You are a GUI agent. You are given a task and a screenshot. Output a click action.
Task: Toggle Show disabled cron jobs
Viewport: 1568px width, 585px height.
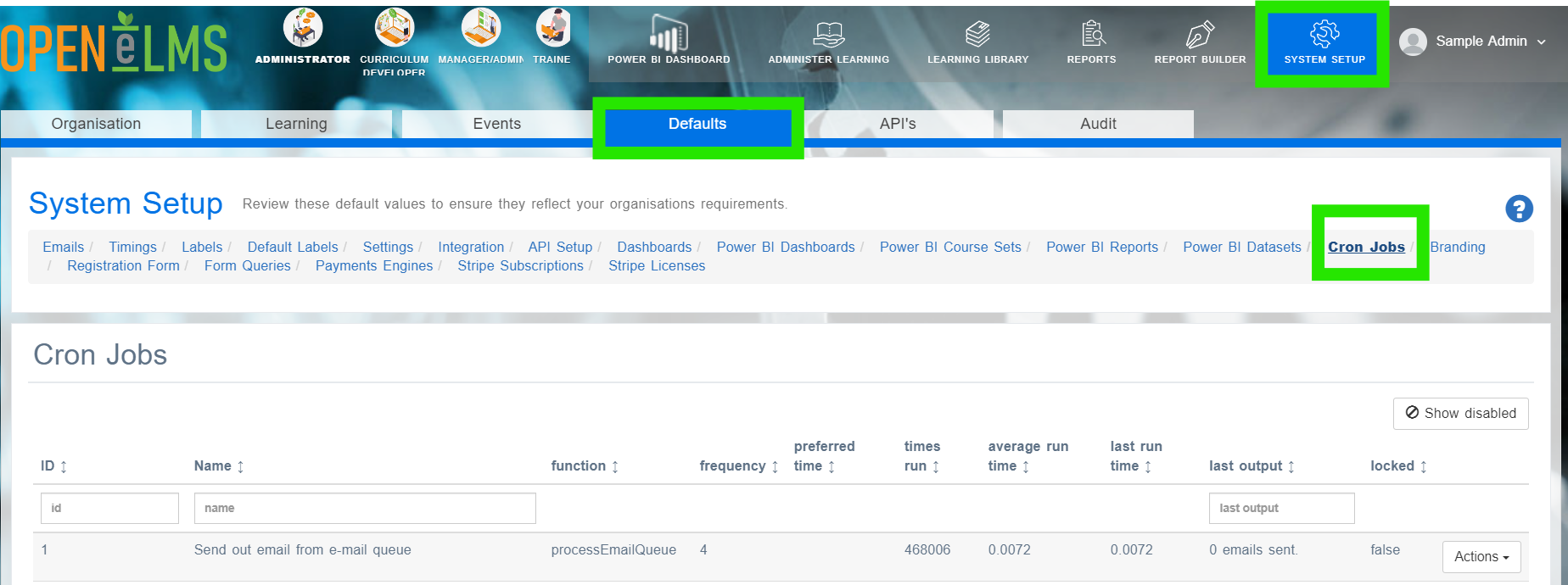coord(1460,413)
